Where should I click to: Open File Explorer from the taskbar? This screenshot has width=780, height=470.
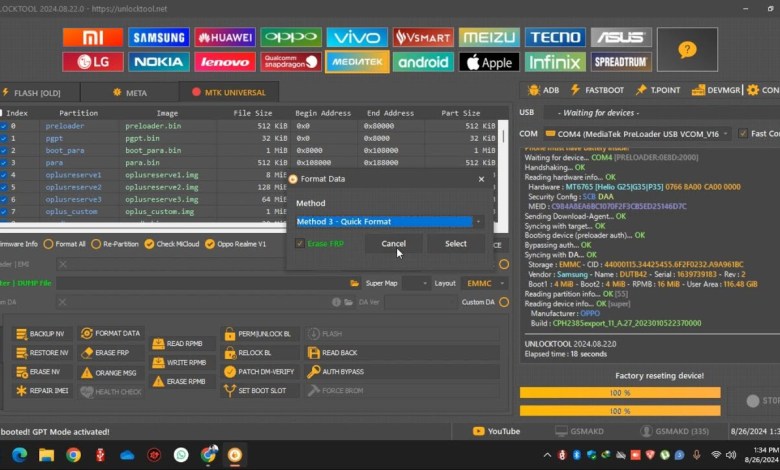point(46,455)
